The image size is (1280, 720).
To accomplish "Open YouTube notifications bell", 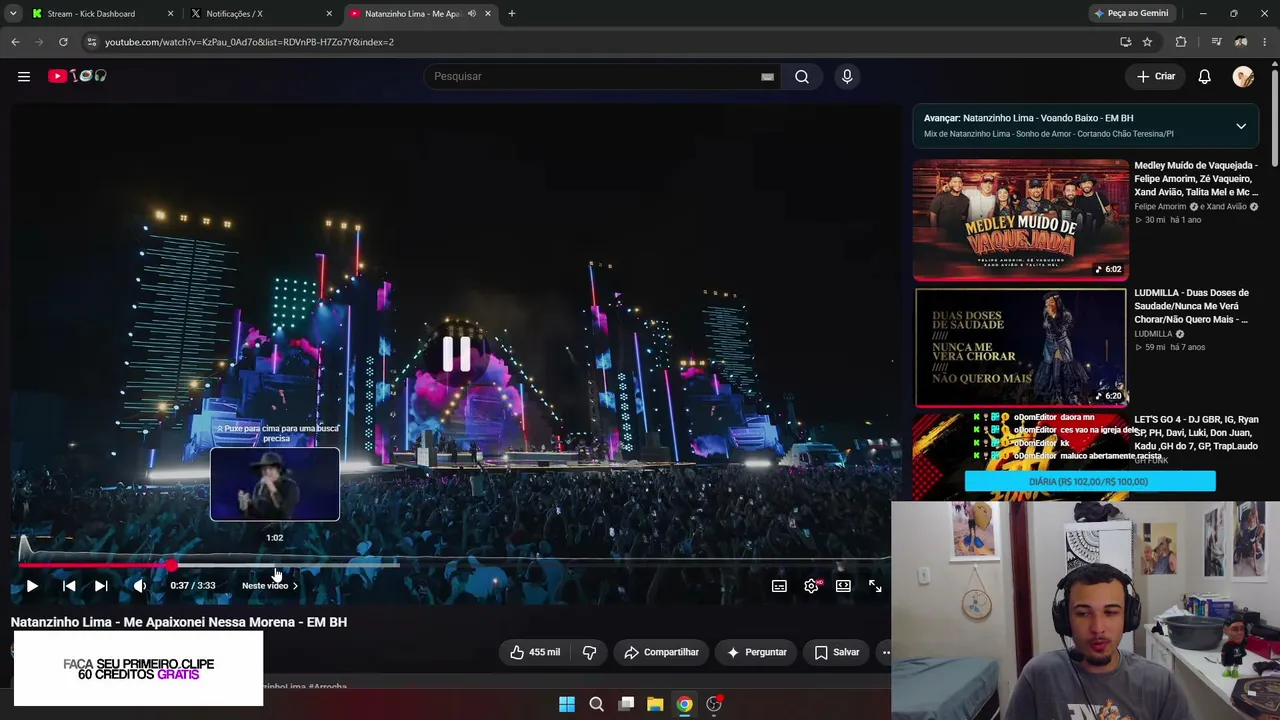I will [1205, 76].
